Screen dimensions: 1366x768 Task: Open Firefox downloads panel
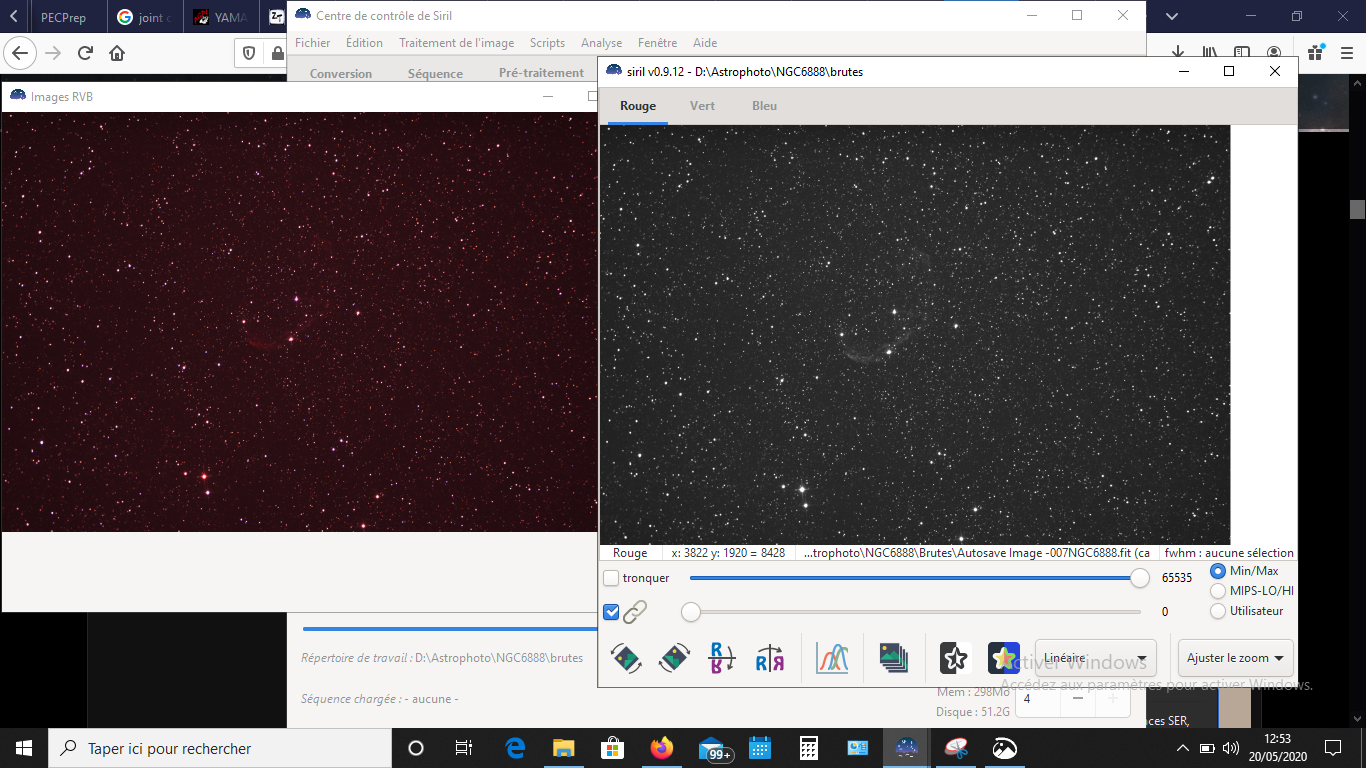tap(1178, 53)
